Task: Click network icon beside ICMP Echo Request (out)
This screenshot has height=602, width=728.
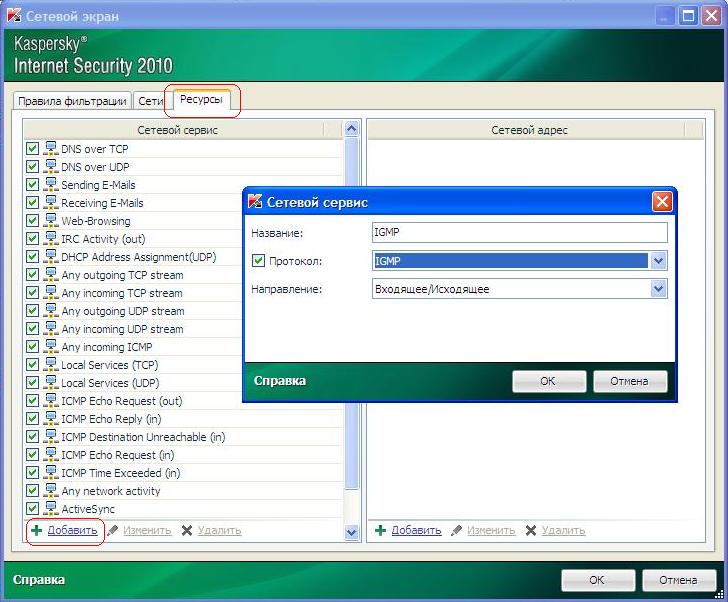Action: pos(51,401)
